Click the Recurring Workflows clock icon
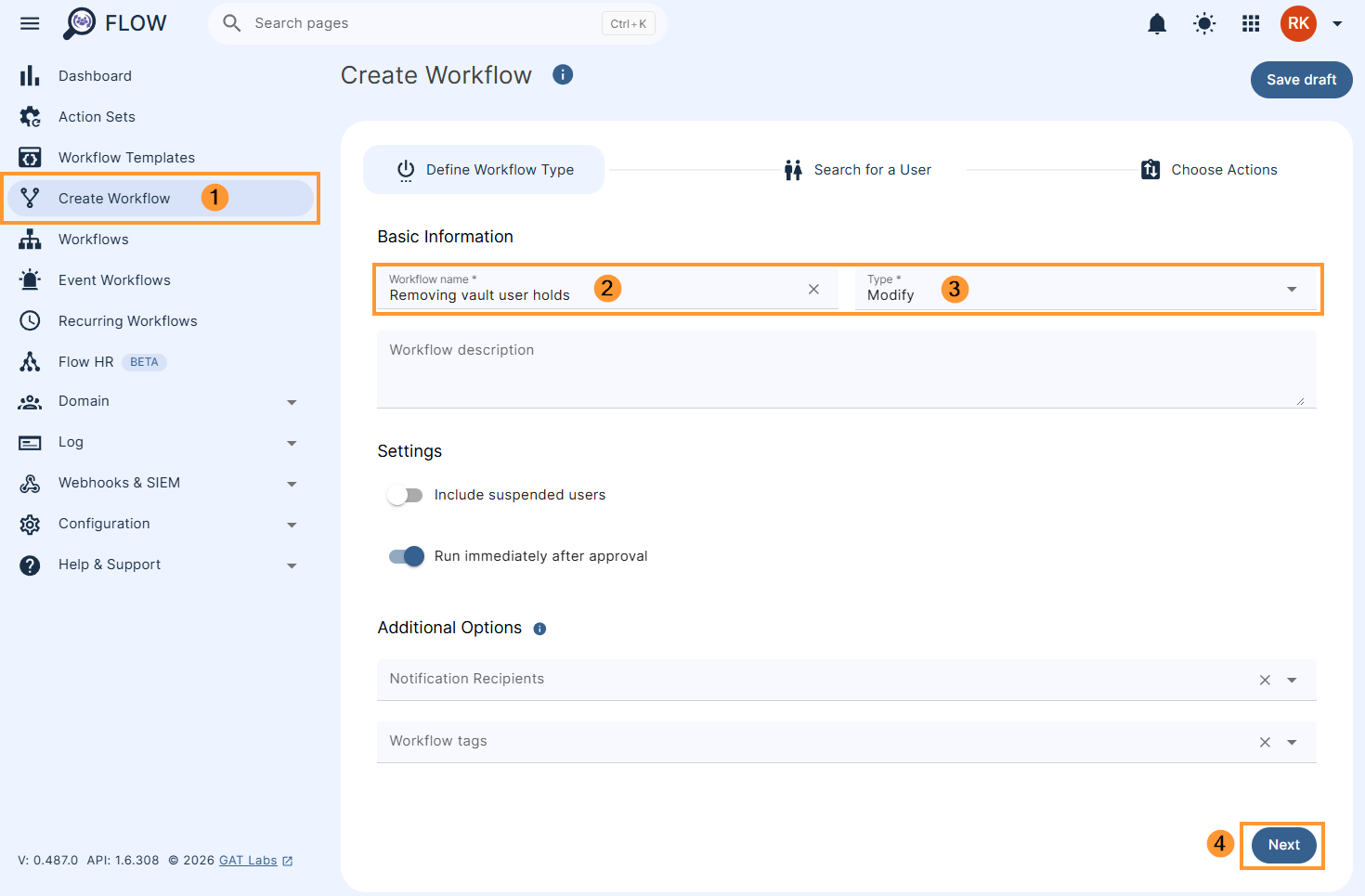Screen dimensions: 1365x896 (30, 320)
